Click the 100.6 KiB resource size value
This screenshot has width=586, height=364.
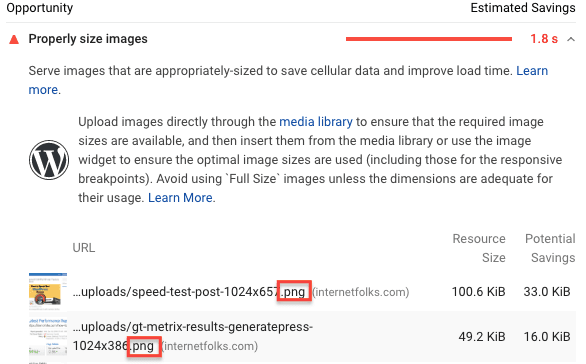[x=478, y=291]
